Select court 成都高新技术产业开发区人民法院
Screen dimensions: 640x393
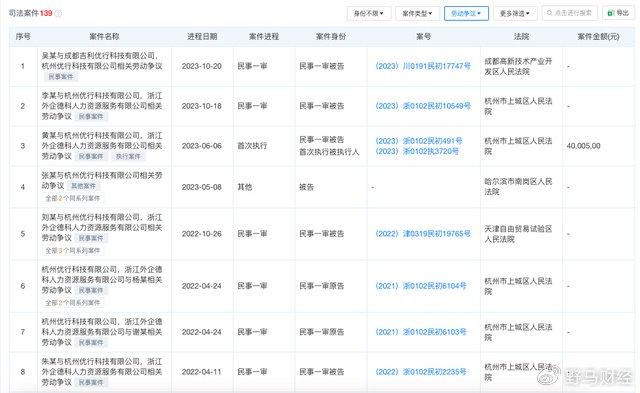(x=518, y=66)
